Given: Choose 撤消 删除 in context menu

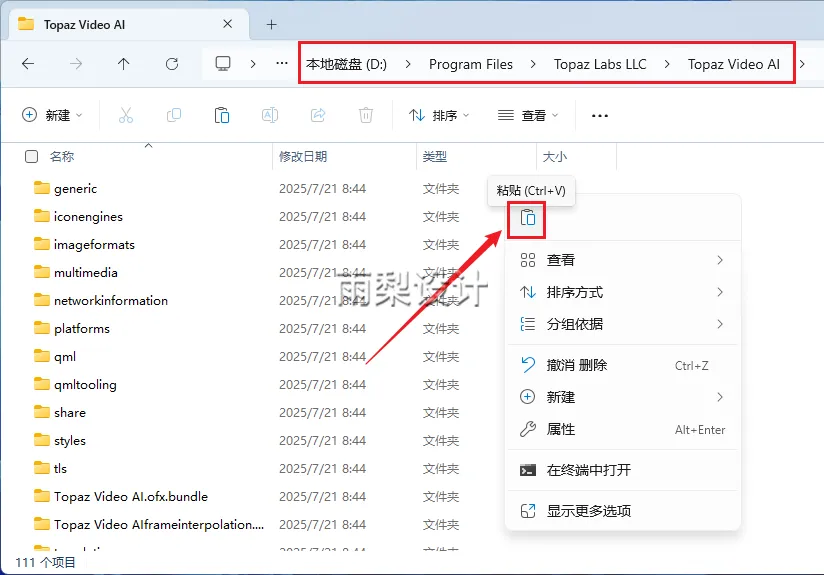Looking at the screenshot, I should pyautogui.click(x=623, y=365).
